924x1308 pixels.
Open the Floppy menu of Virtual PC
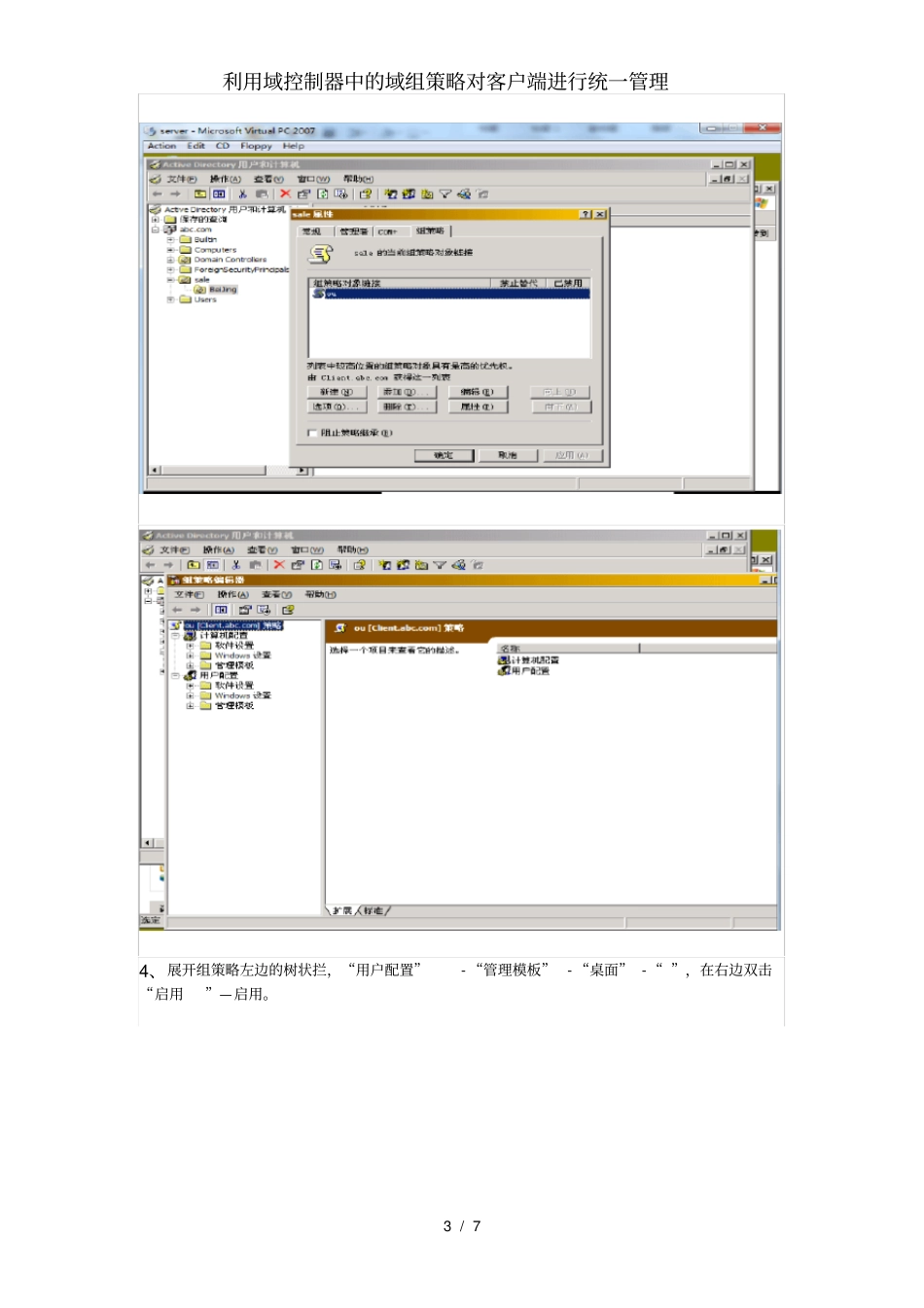tap(257, 146)
